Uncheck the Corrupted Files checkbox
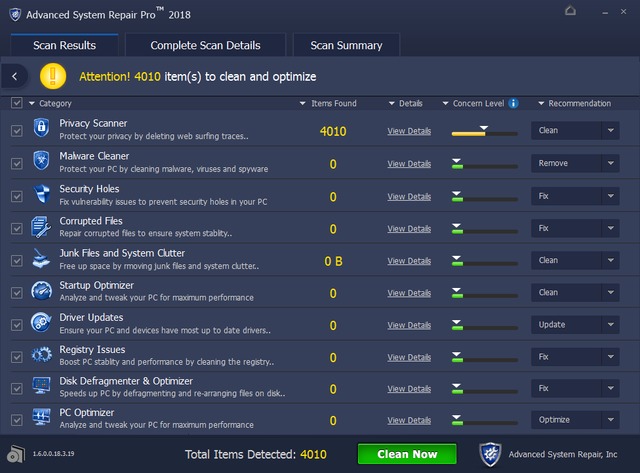640x473 pixels. click(x=17, y=229)
